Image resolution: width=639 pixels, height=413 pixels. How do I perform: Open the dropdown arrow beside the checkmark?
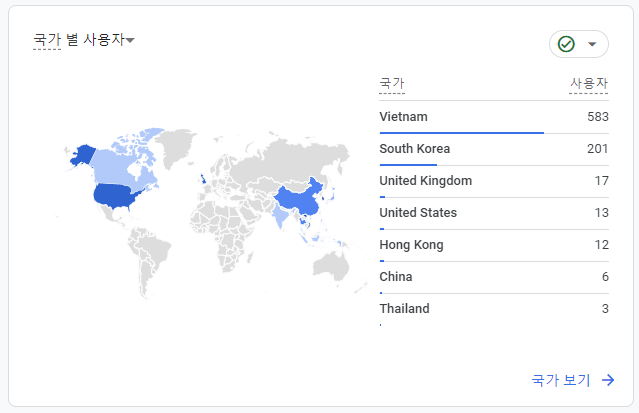(592, 44)
